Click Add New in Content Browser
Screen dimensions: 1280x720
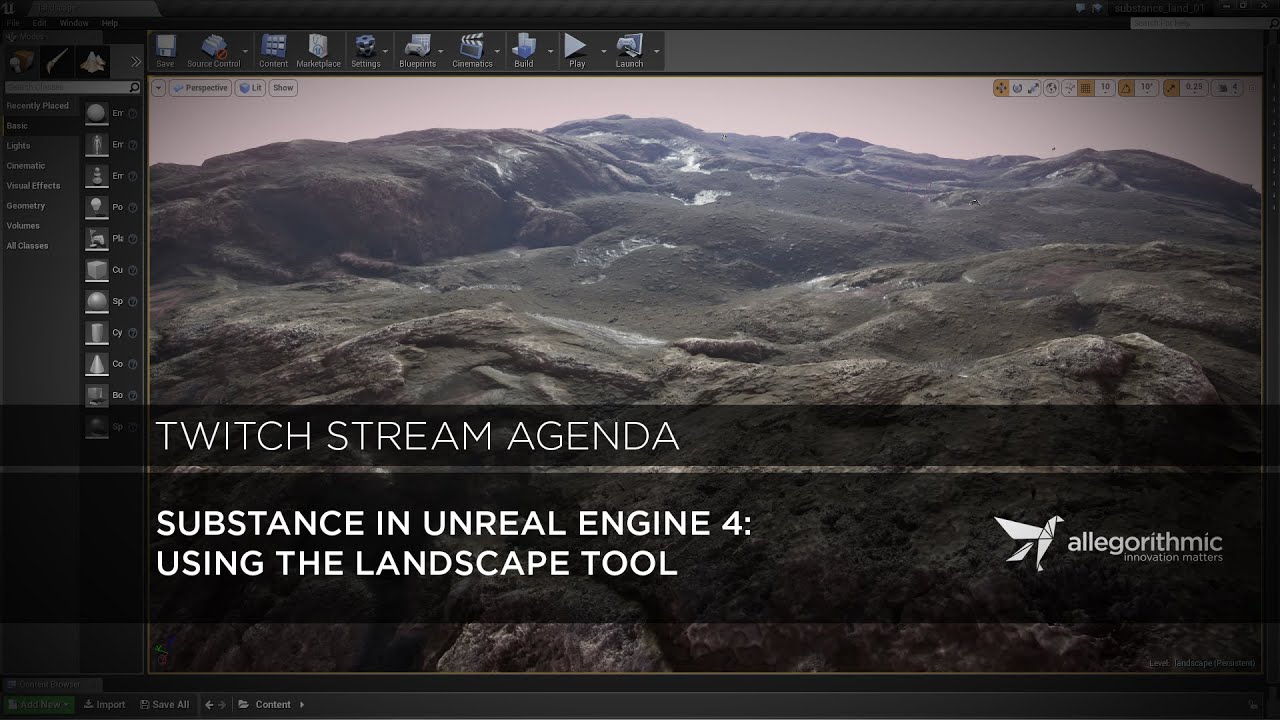[x=39, y=705]
